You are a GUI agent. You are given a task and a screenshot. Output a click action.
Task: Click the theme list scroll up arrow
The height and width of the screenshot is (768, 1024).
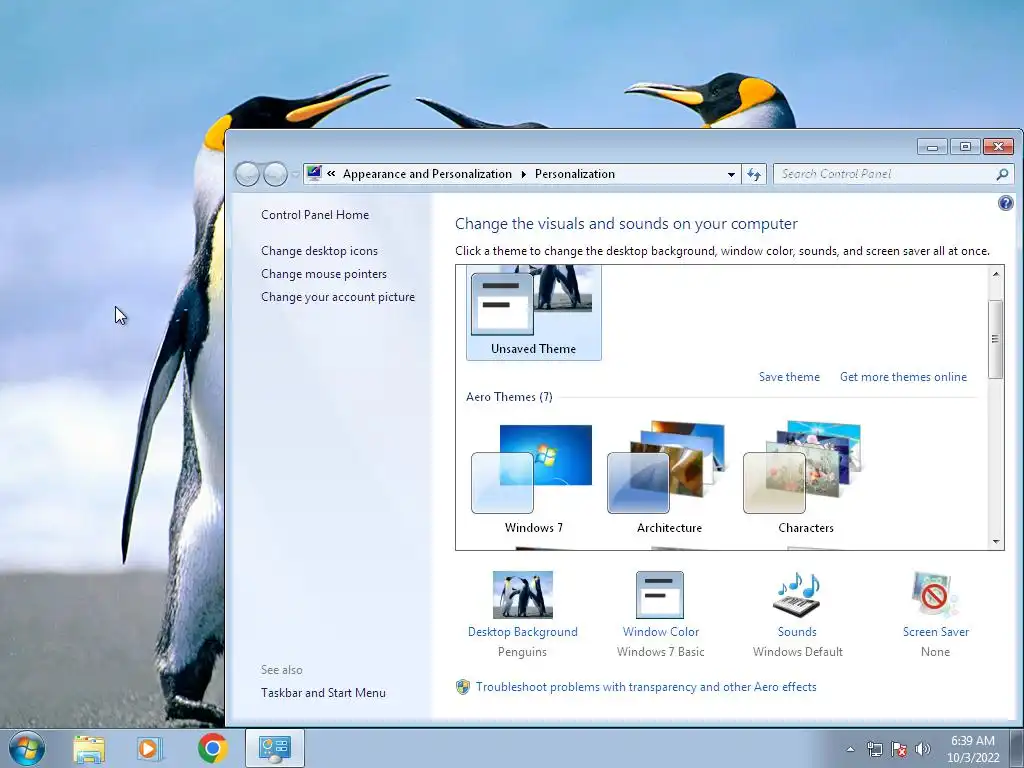[x=996, y=274]
